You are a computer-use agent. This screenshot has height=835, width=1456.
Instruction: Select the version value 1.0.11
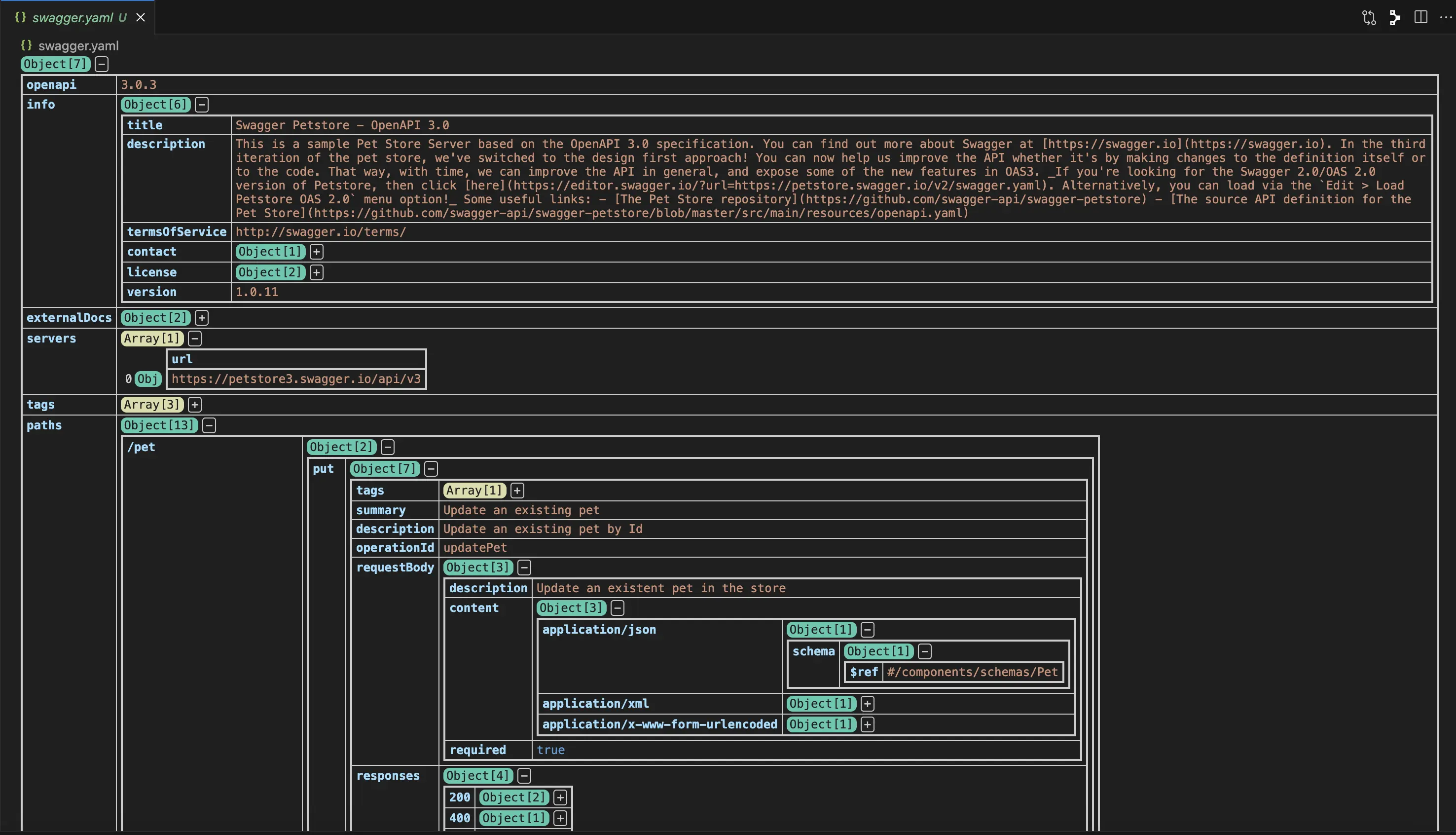click(256, 292)
